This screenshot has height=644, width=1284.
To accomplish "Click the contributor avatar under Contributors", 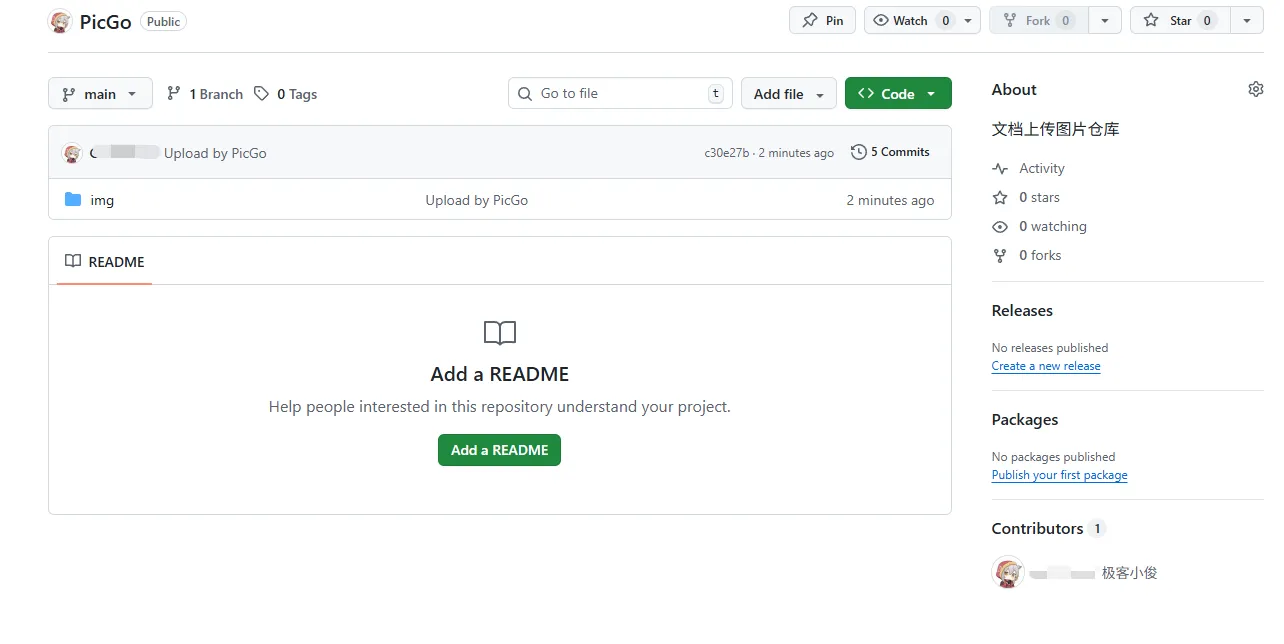I will click(x=1008, y=572).
